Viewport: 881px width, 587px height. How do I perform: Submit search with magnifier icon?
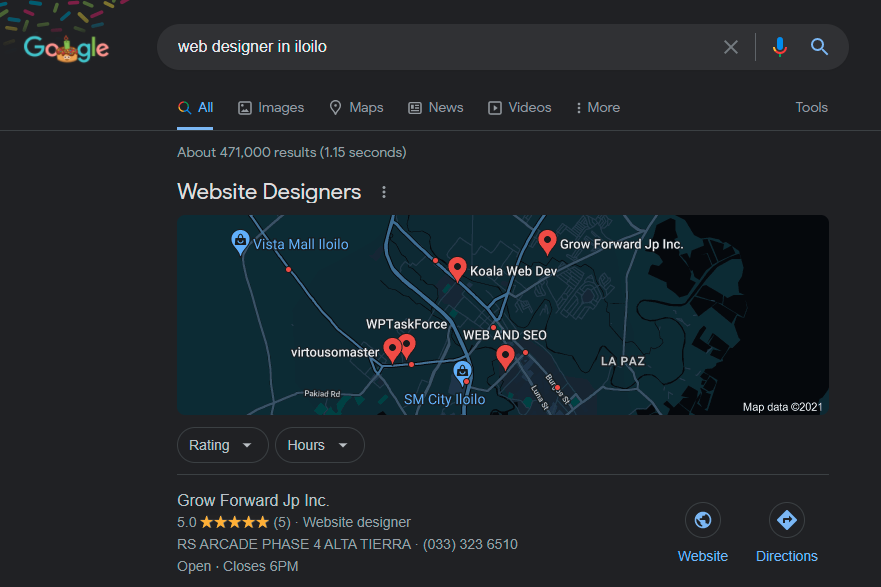pos(819,47)
